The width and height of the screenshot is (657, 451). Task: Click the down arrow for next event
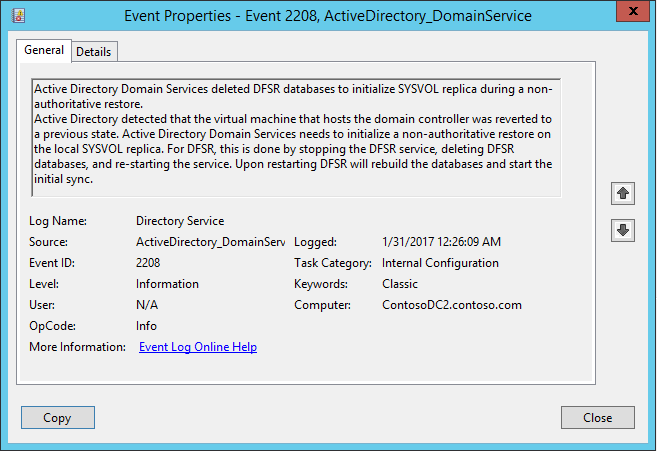point(623,230)
